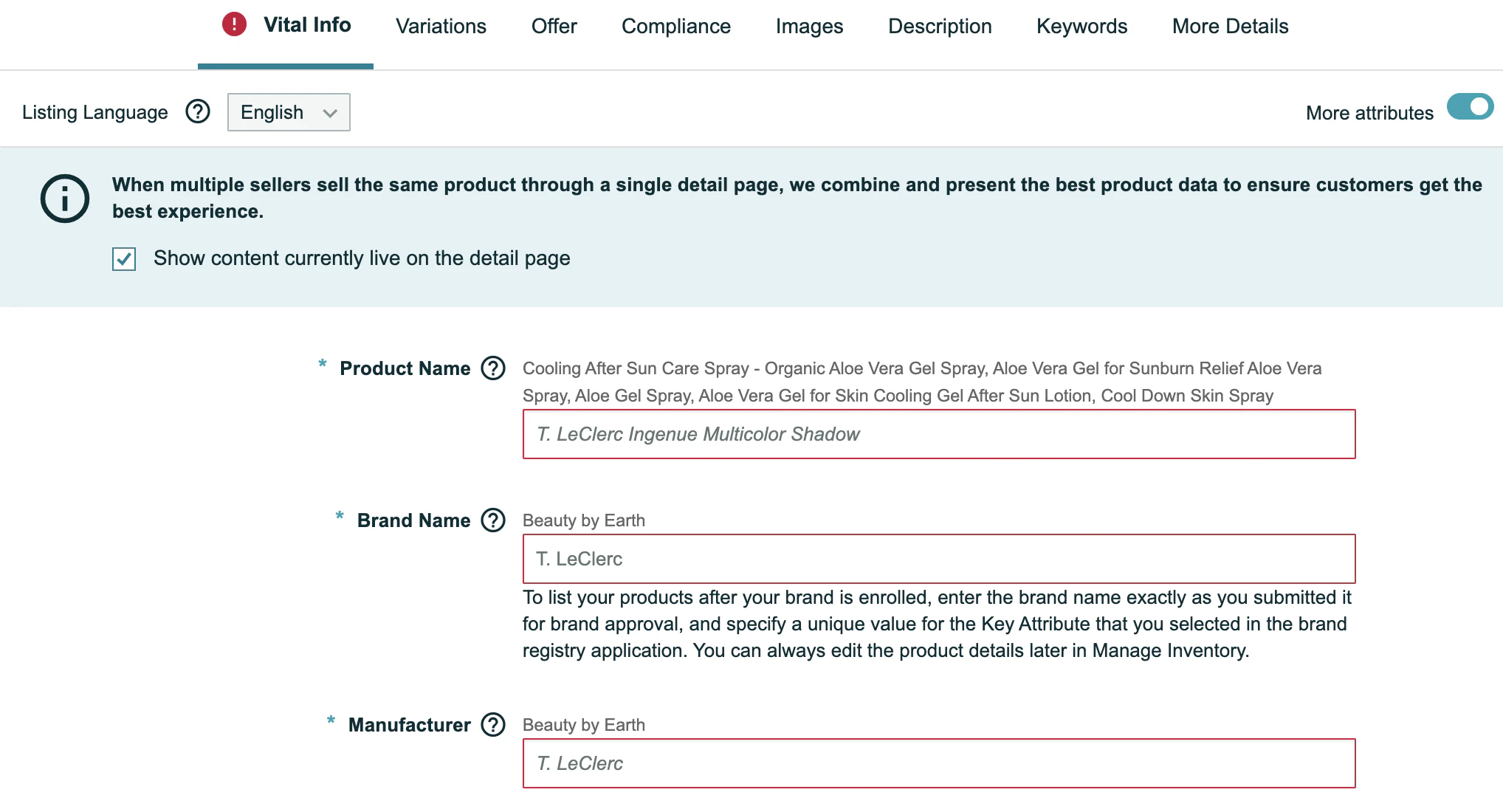Click the Brand Name field label
1503x812 pixels.
click(x=413, y=520)
